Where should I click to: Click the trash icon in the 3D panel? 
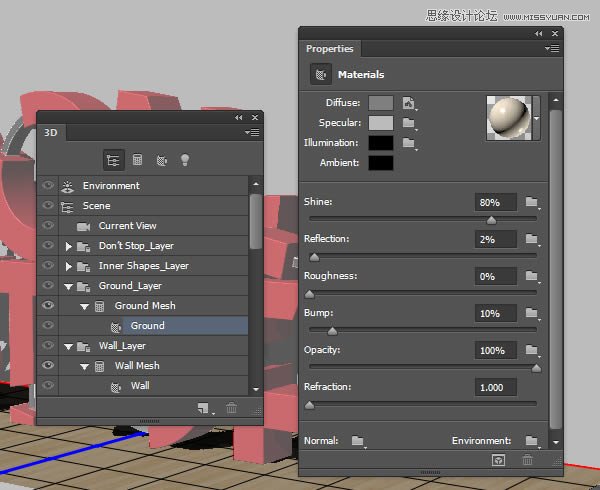click(x=232, y=408)
